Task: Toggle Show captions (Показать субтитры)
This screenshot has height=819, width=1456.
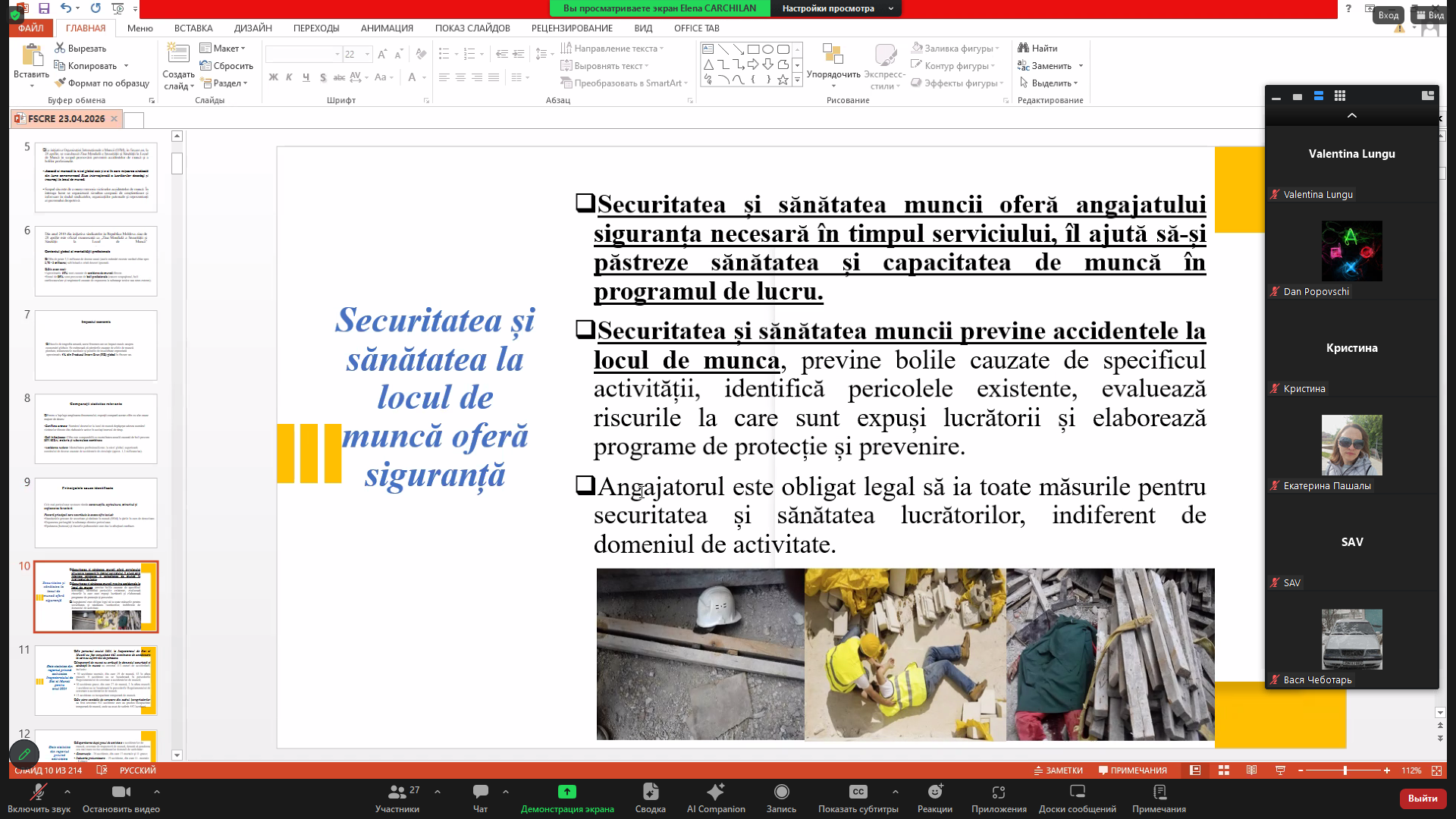Action: (858, 792)
